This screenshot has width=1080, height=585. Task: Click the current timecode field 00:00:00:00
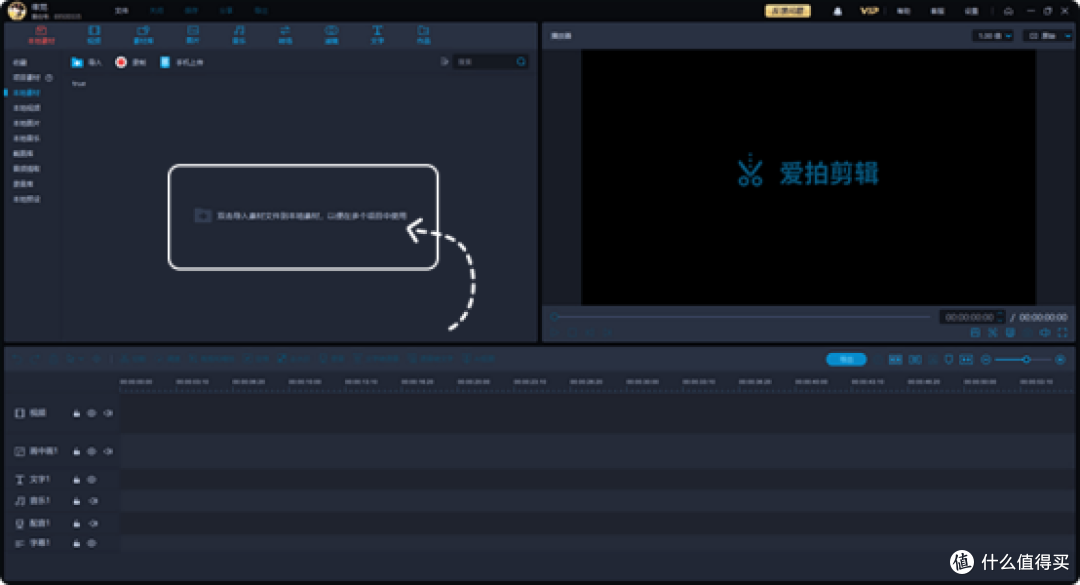969,318
